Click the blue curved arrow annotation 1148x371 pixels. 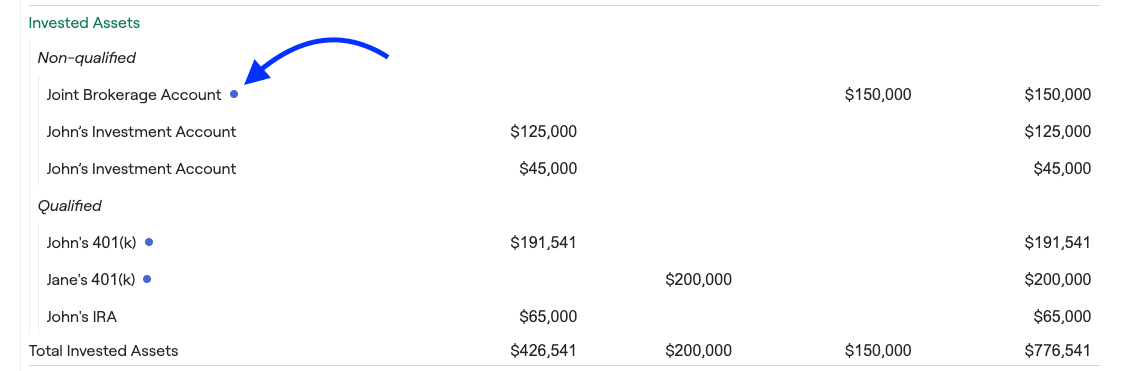(x=315, y=61)
